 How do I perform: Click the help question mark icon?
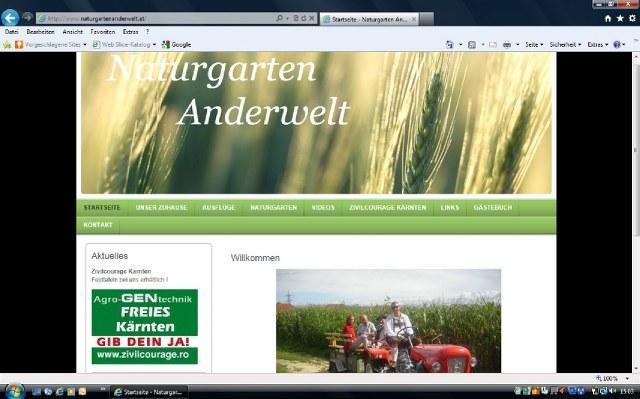coord(617,45)
